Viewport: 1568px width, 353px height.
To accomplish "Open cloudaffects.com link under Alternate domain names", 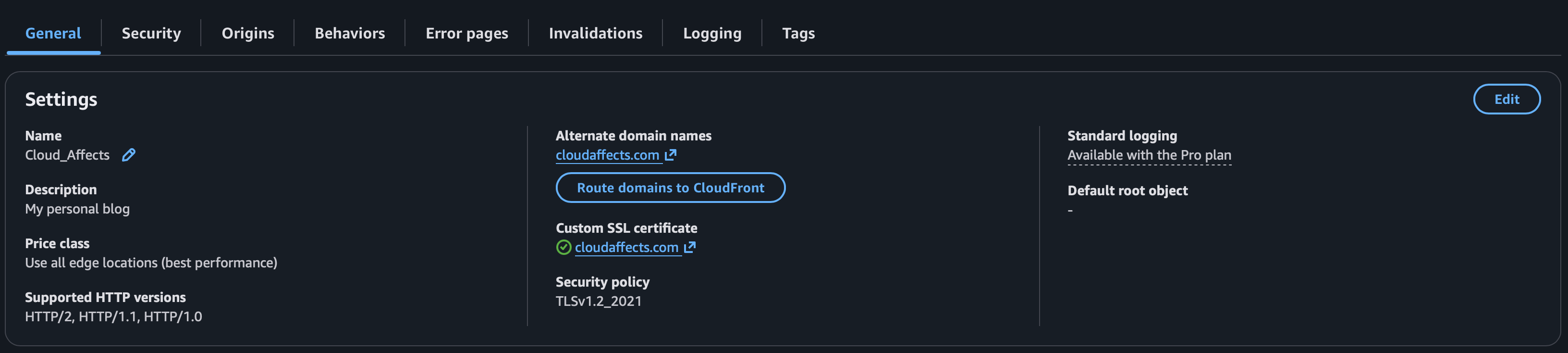I will pos(607,155).
